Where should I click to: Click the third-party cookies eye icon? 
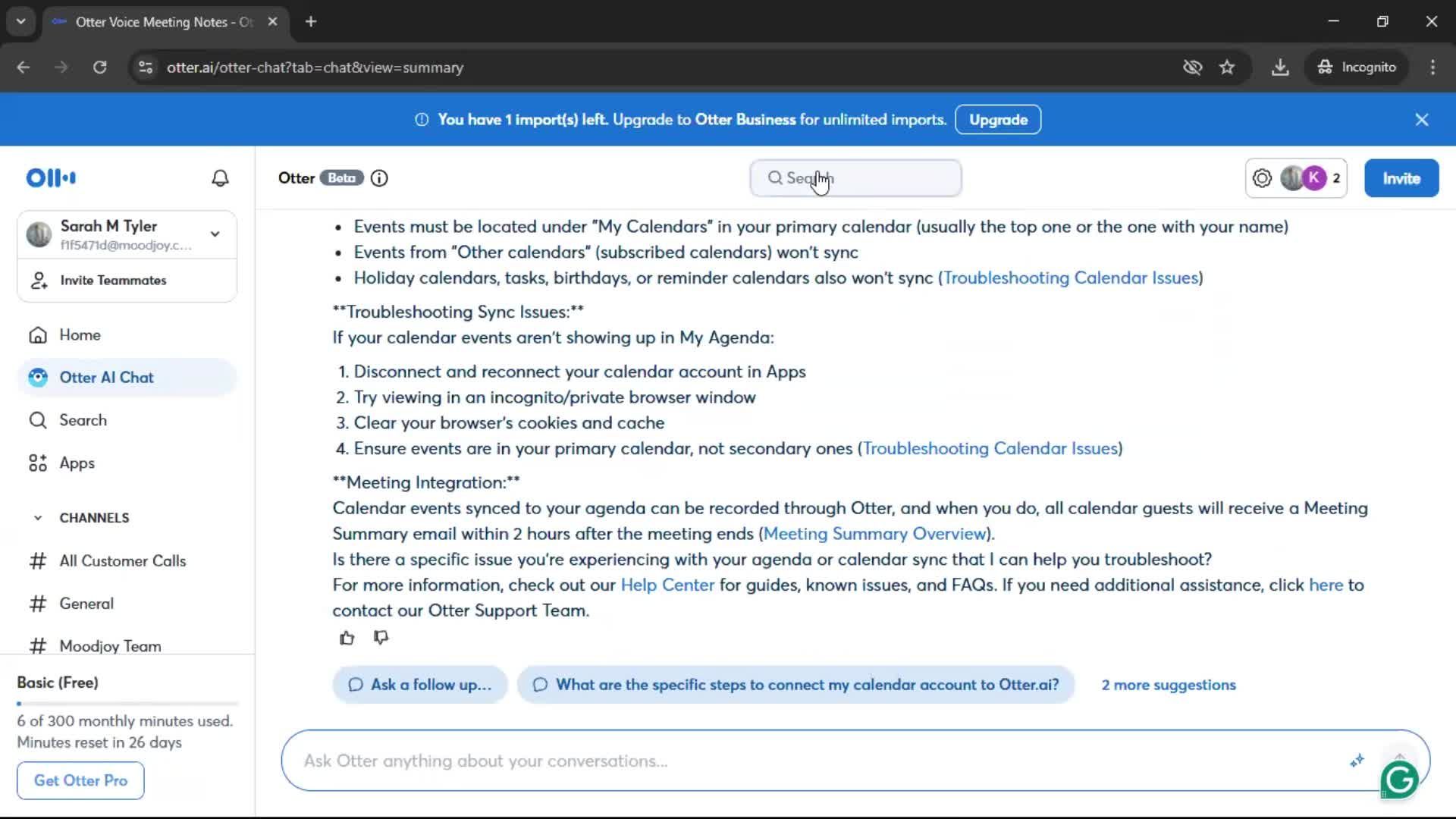coord(1192,67)
